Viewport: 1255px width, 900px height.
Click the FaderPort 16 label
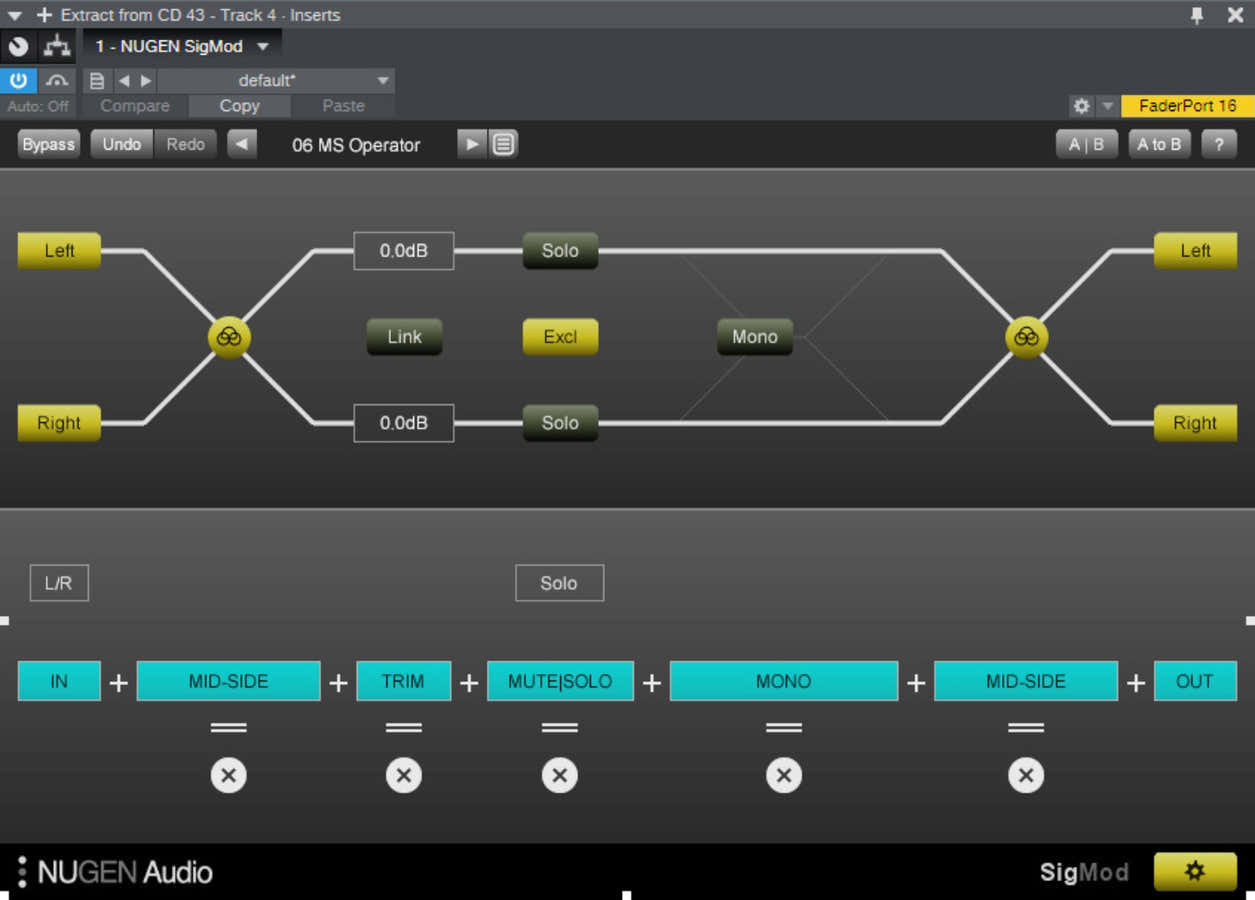click(1187, 105)
